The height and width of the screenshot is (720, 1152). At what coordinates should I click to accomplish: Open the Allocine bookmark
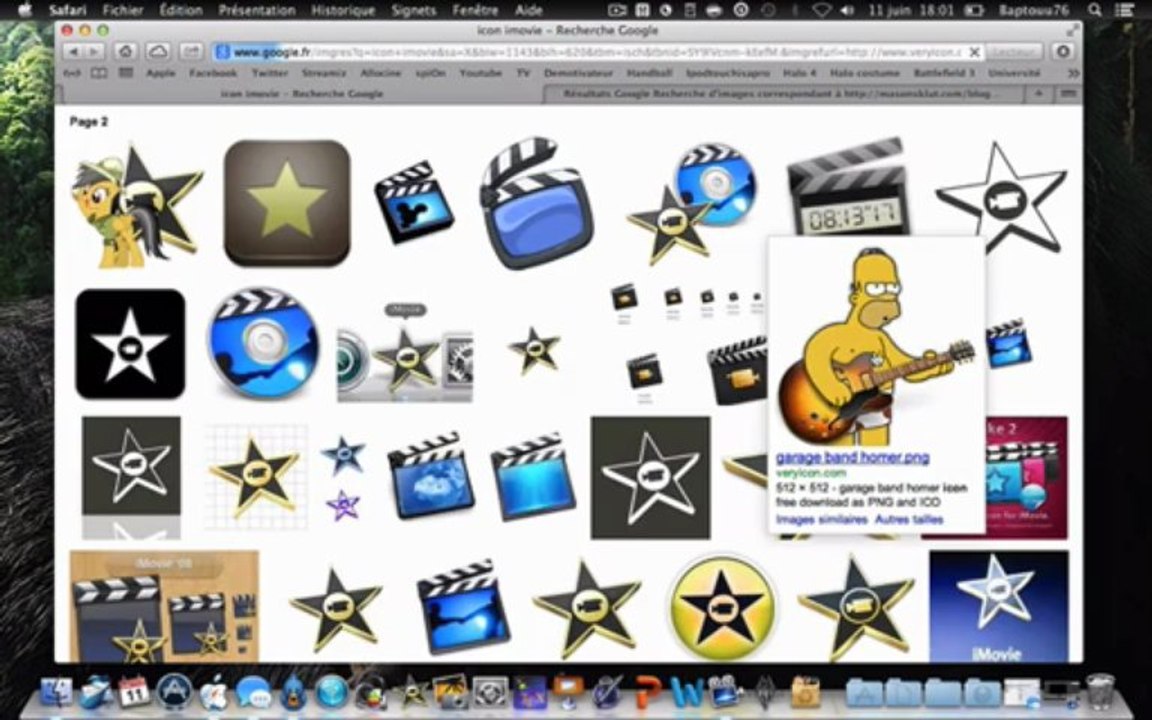(x=381, y=73)
